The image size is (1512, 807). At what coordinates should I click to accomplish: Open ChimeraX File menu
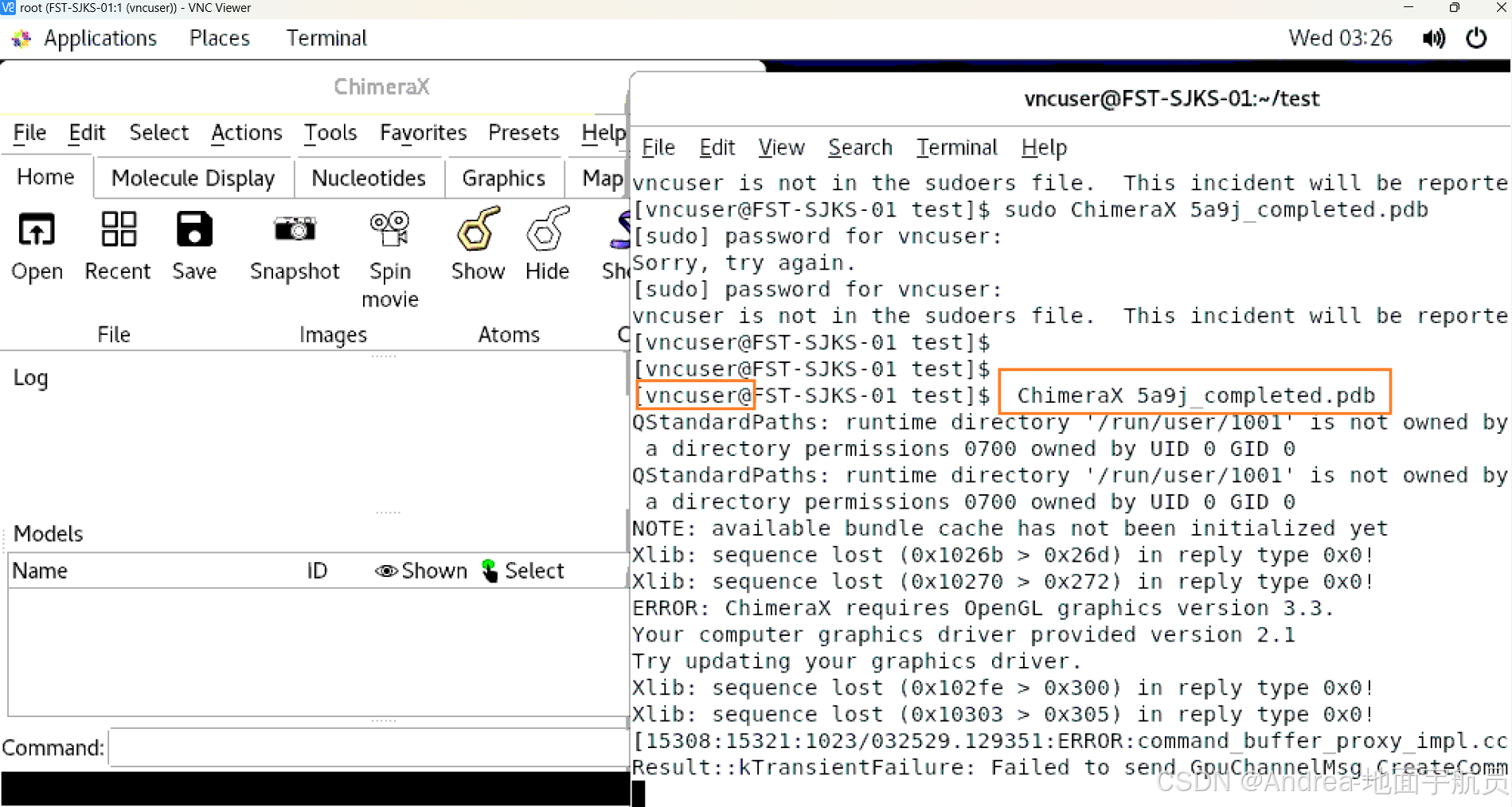(29, 133)
